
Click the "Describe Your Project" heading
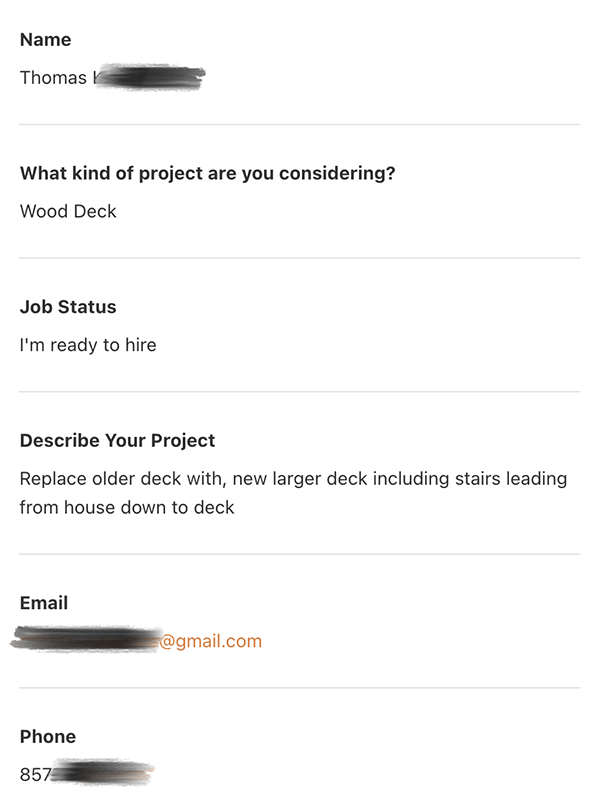117,441
